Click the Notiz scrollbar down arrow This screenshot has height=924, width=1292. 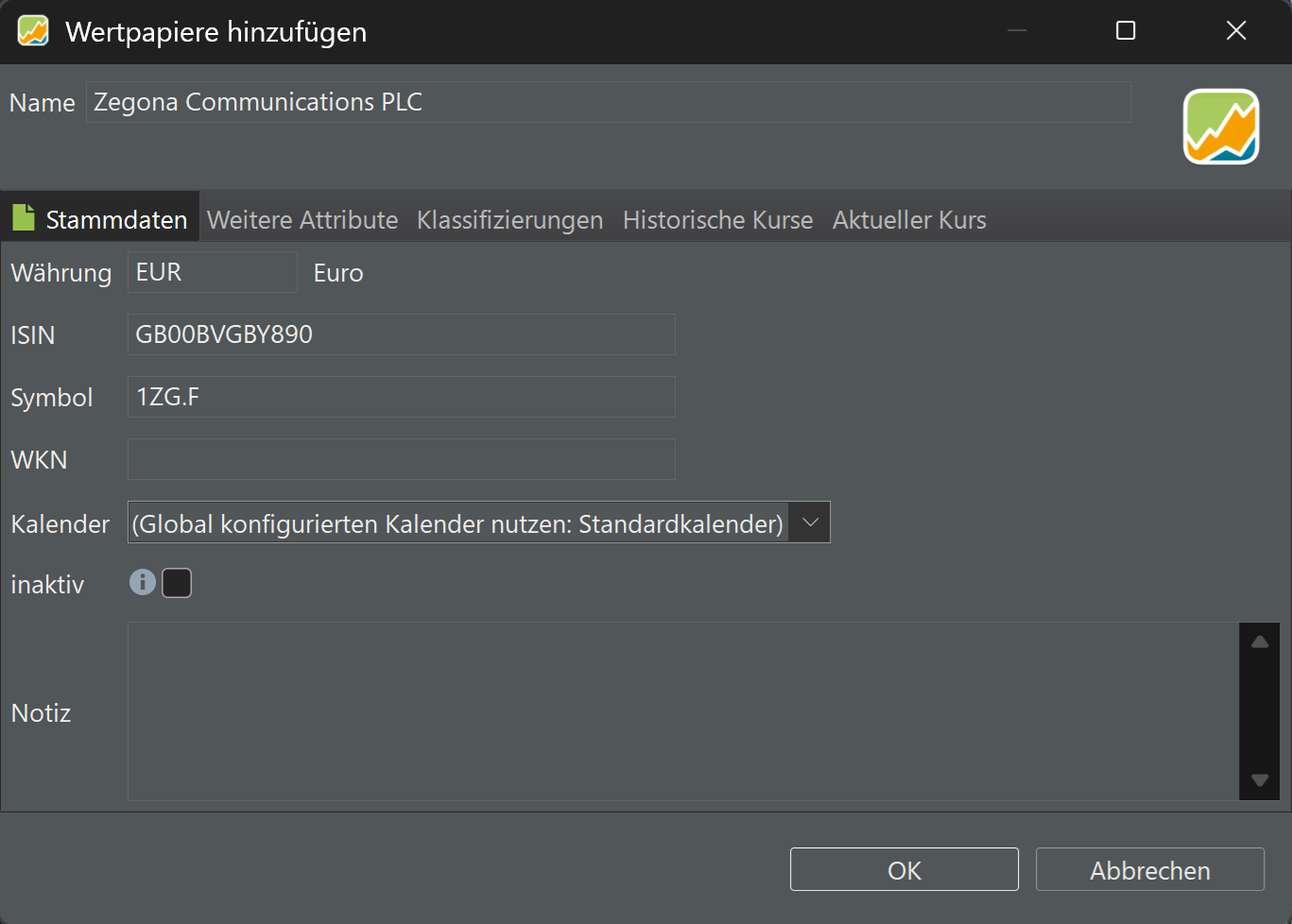click(x=1260, y=780)
